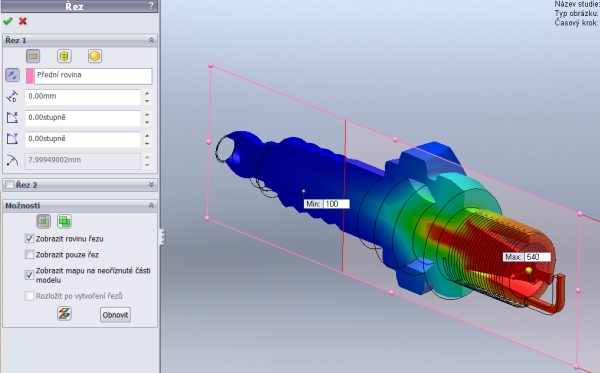The height and width of the screenshot is (373, 600).
Task: Select the planar section type icon
Action: [33, 56]
